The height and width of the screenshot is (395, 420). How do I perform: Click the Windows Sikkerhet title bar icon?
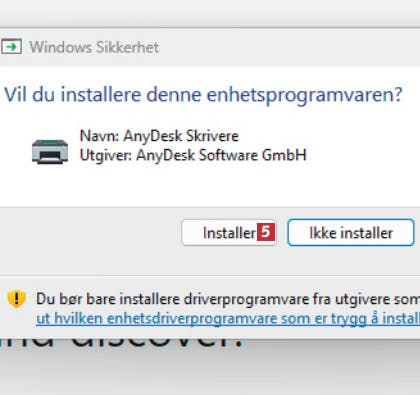coord(11,47)
